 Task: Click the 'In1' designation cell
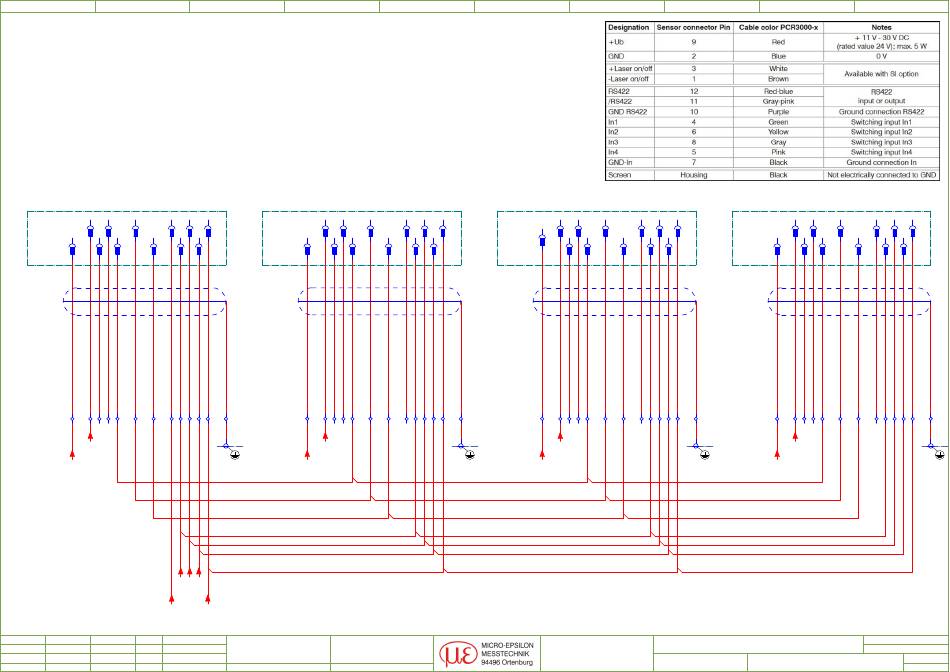click(613, 122)
